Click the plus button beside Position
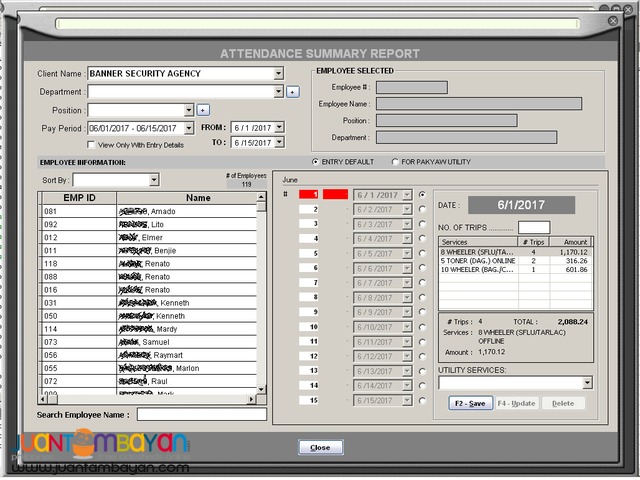640x480 pixels. (203, 110)
